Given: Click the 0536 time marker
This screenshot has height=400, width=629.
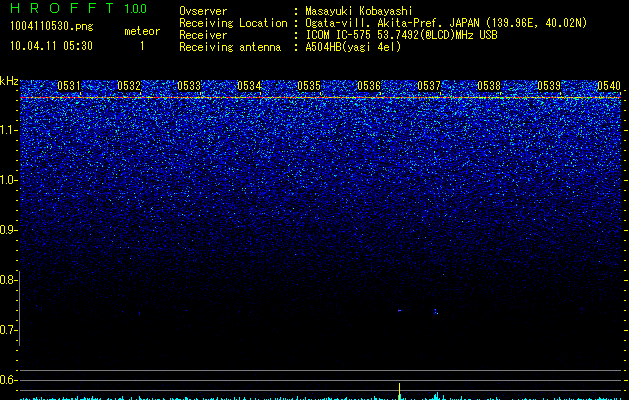Looking at the screenshot, I should [369, 85].
